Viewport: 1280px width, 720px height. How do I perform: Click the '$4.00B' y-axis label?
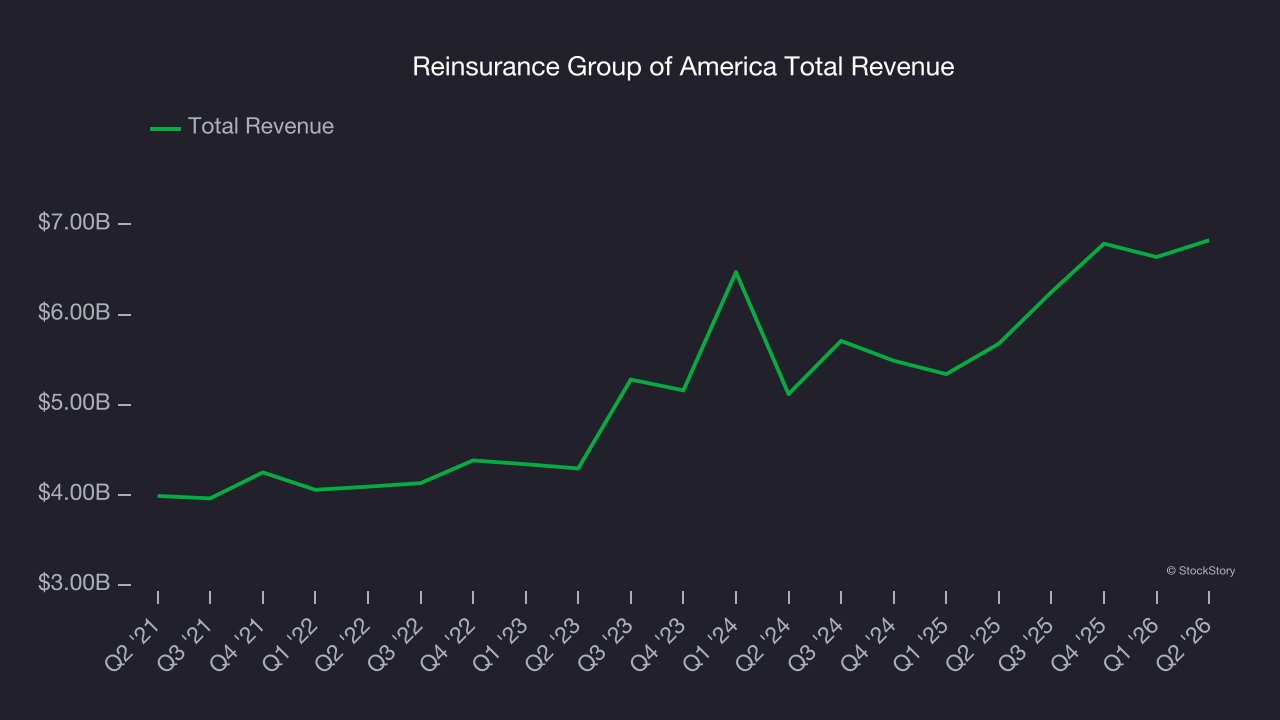click(x=74, y=493)
